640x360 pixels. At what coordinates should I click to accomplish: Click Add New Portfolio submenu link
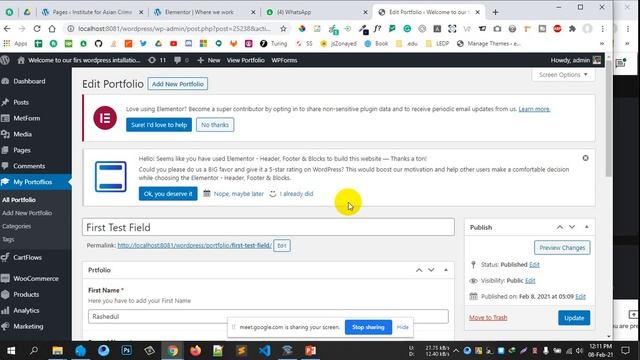pyautogui.click(x=27, y=213)
